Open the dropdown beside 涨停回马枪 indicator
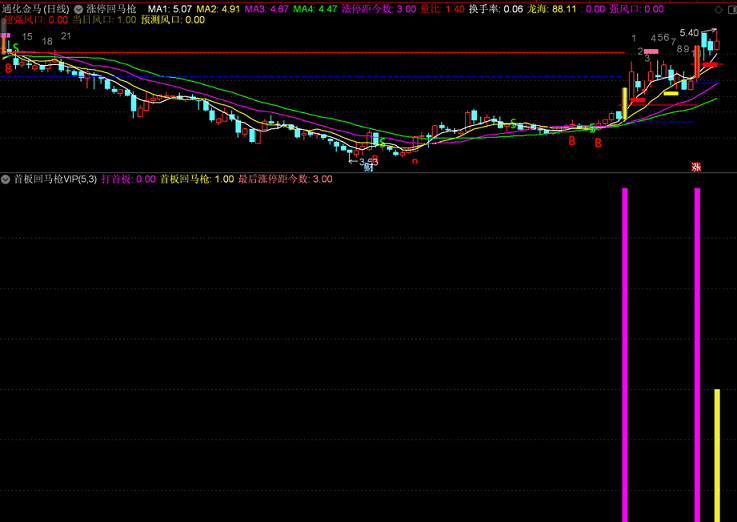 coord(78,9)
